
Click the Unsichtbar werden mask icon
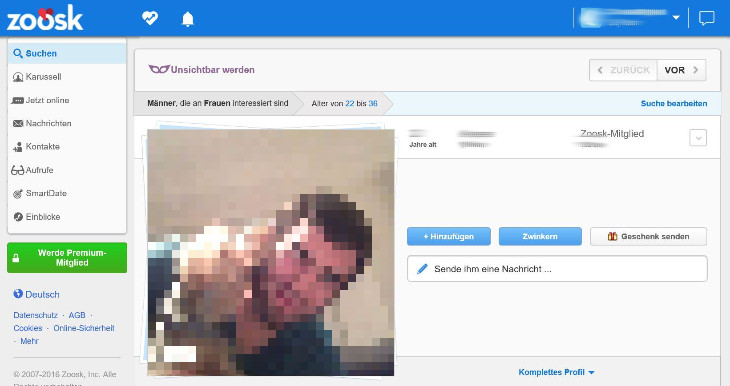click(x=158, y=69)
